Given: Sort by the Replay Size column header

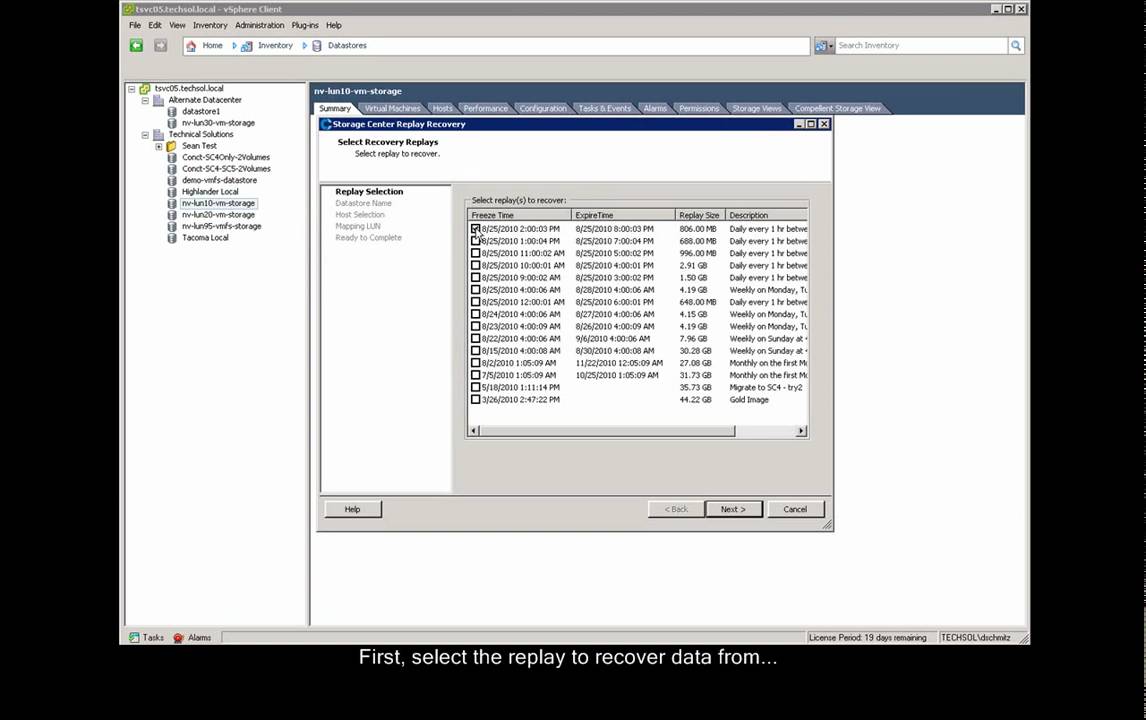Looking at the screenshot, I should tap(700, 215).
